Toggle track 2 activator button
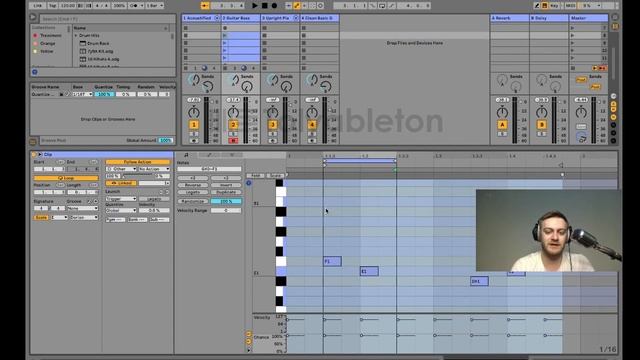640x360 pixels. click(x=233, y=125)
